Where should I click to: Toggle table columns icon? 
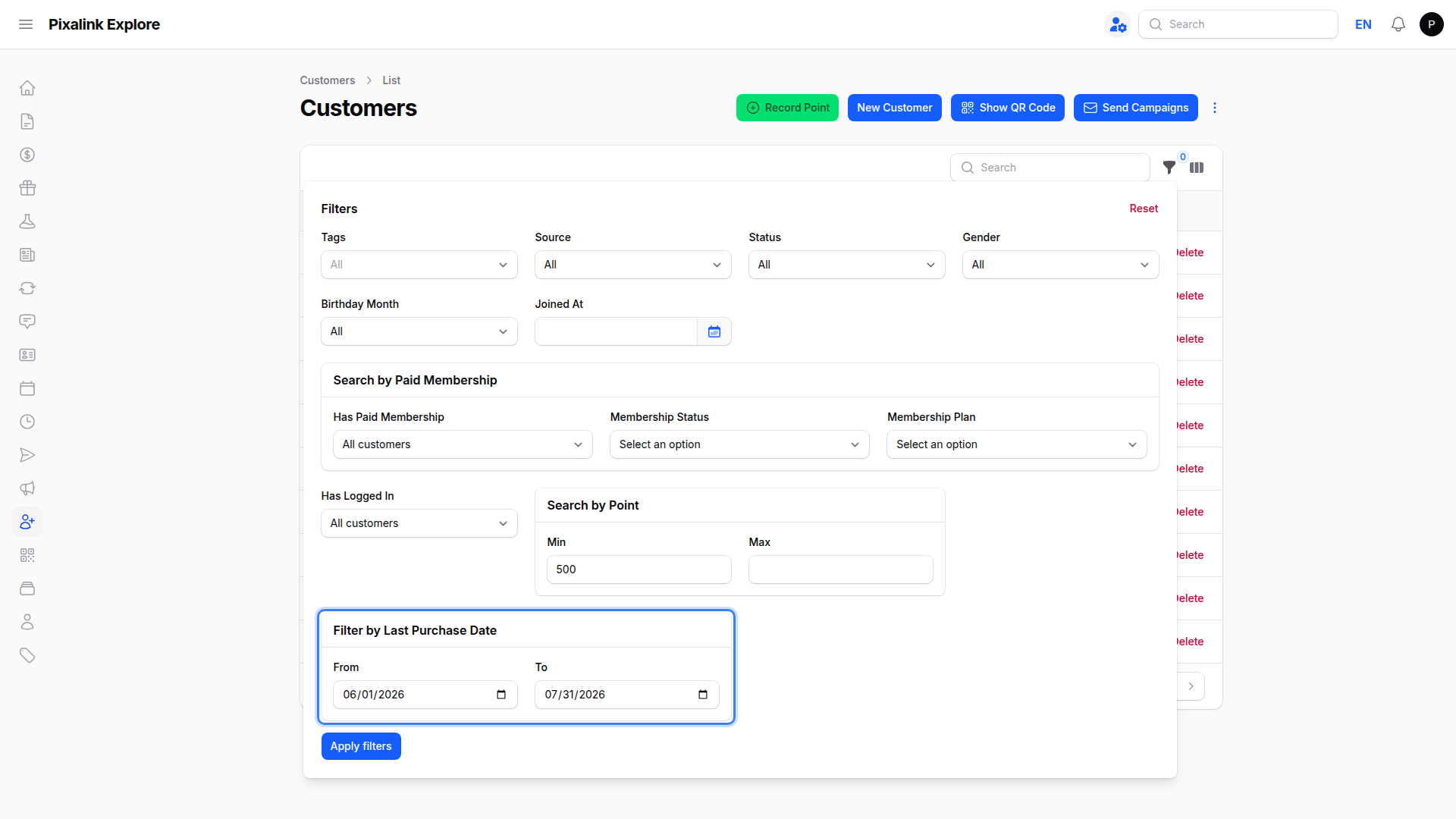[x=1197, y=168]
